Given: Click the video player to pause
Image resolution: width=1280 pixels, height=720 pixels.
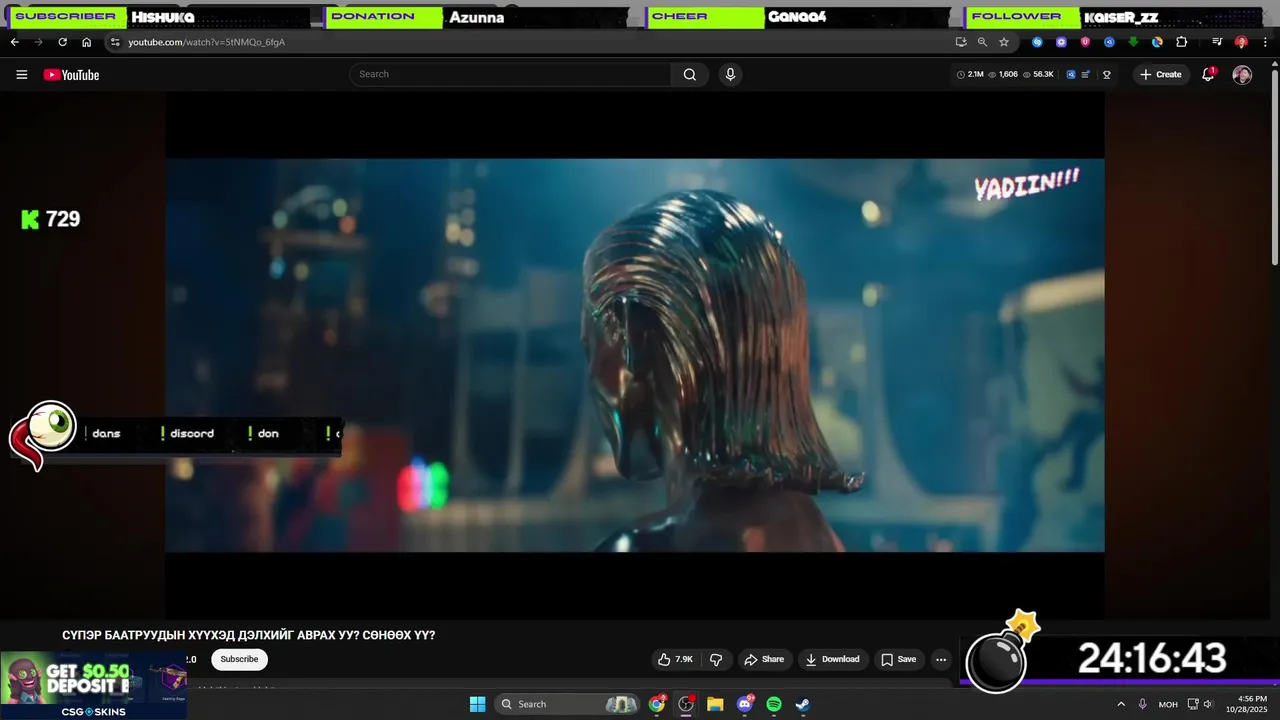Looking at the screenshot, I should (635, 355).
